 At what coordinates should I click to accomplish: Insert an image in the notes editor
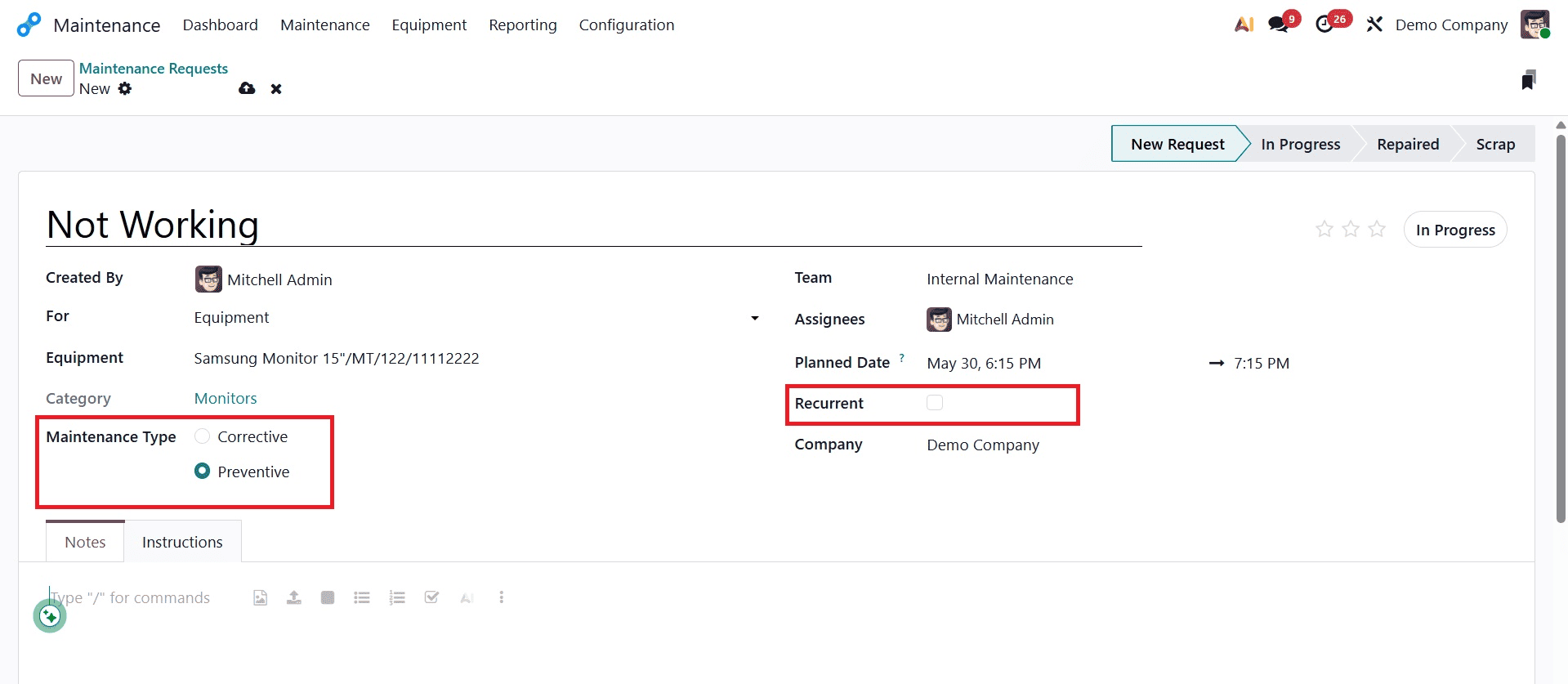[x=260, y=597]
